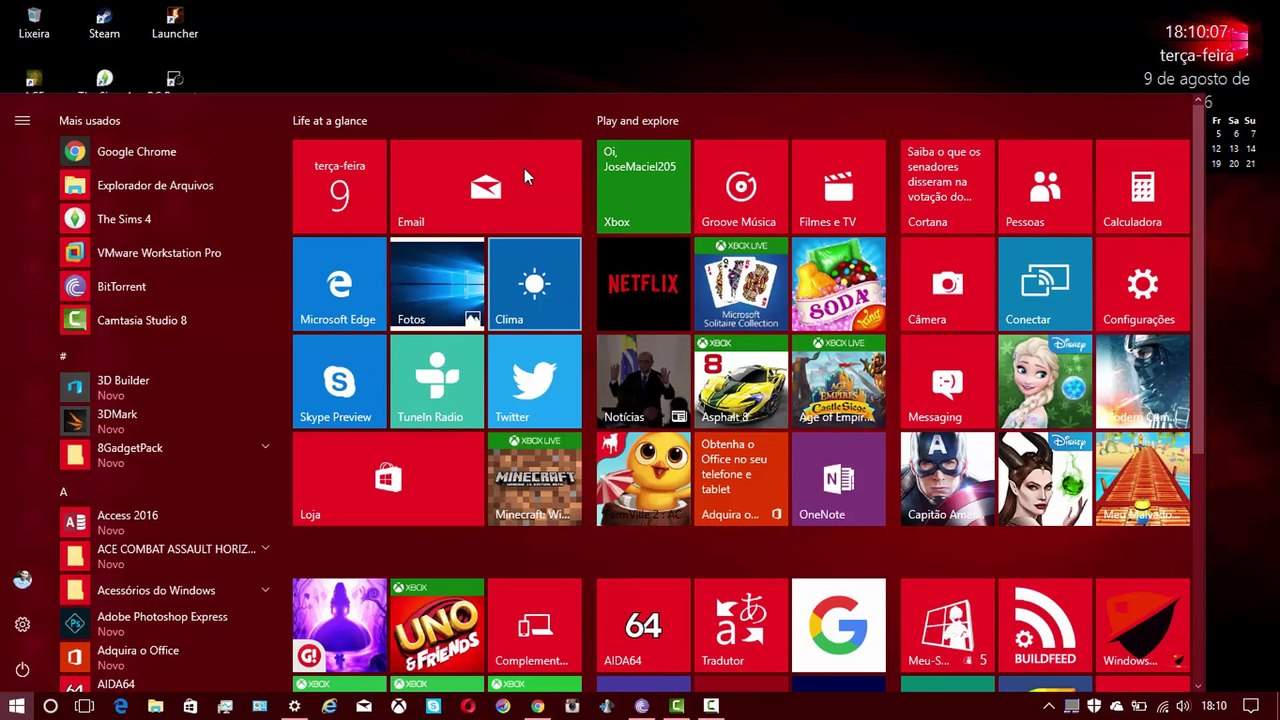
Task: Open the Loja store tile
Action: (388, 479)
